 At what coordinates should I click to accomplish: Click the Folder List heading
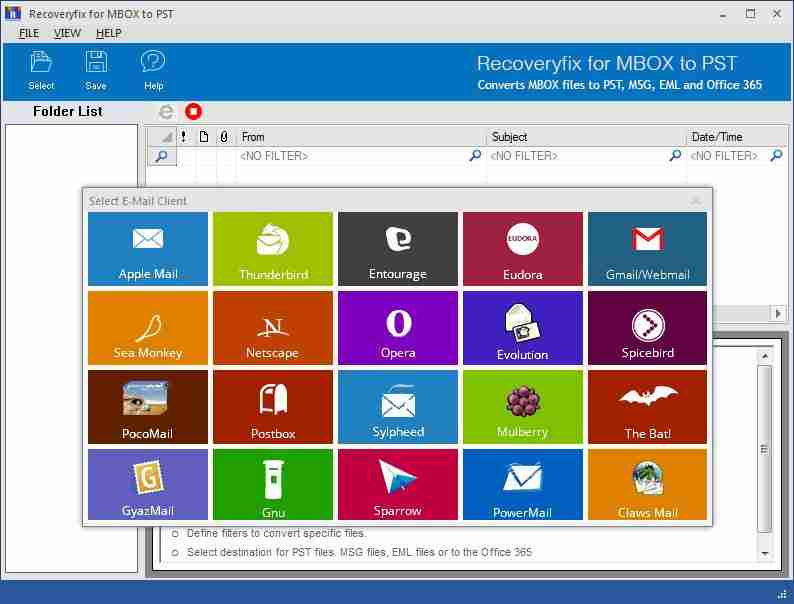pyautogui.click(x=68, y=111)
